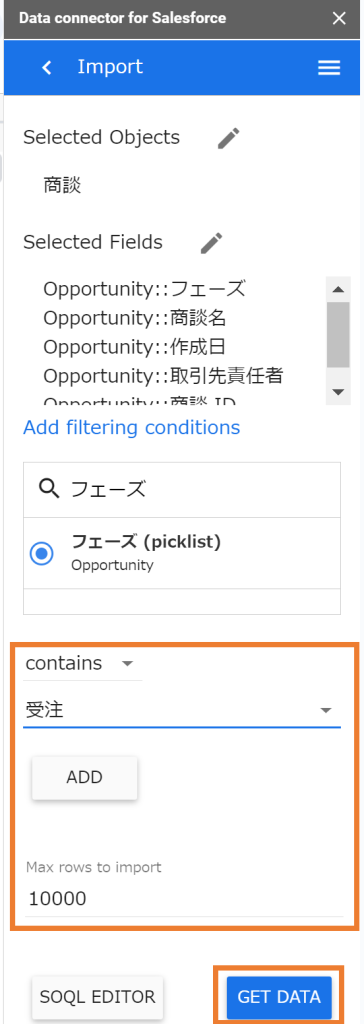Screen dimensions: 364x1024
Task: Go back using the Import back arrow
Action: pos(46,68)
